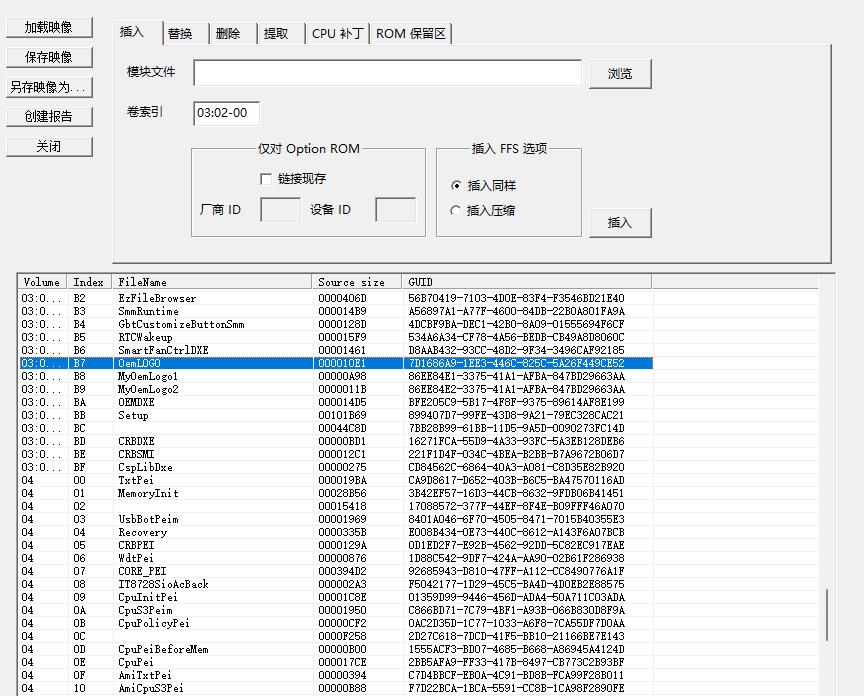Image resolution: width=864 pixels, height=696 pixels.
Task: Select the CspLibDxe module row
Action: click(336, 467)
